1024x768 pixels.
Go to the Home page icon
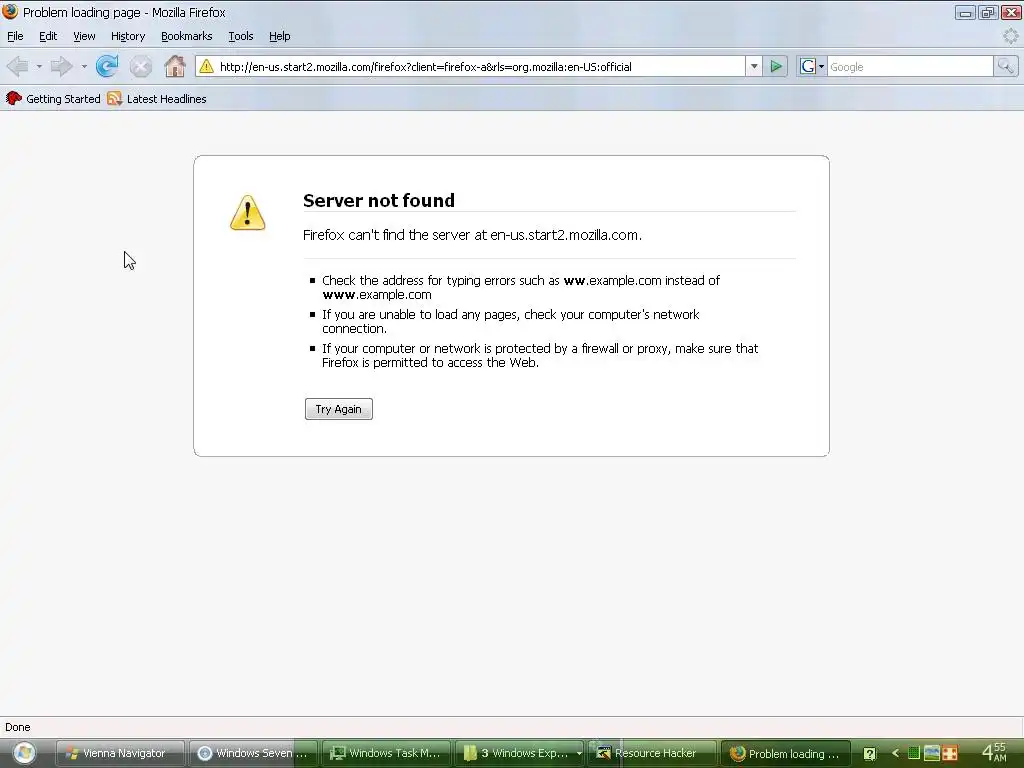coord(174,66)
